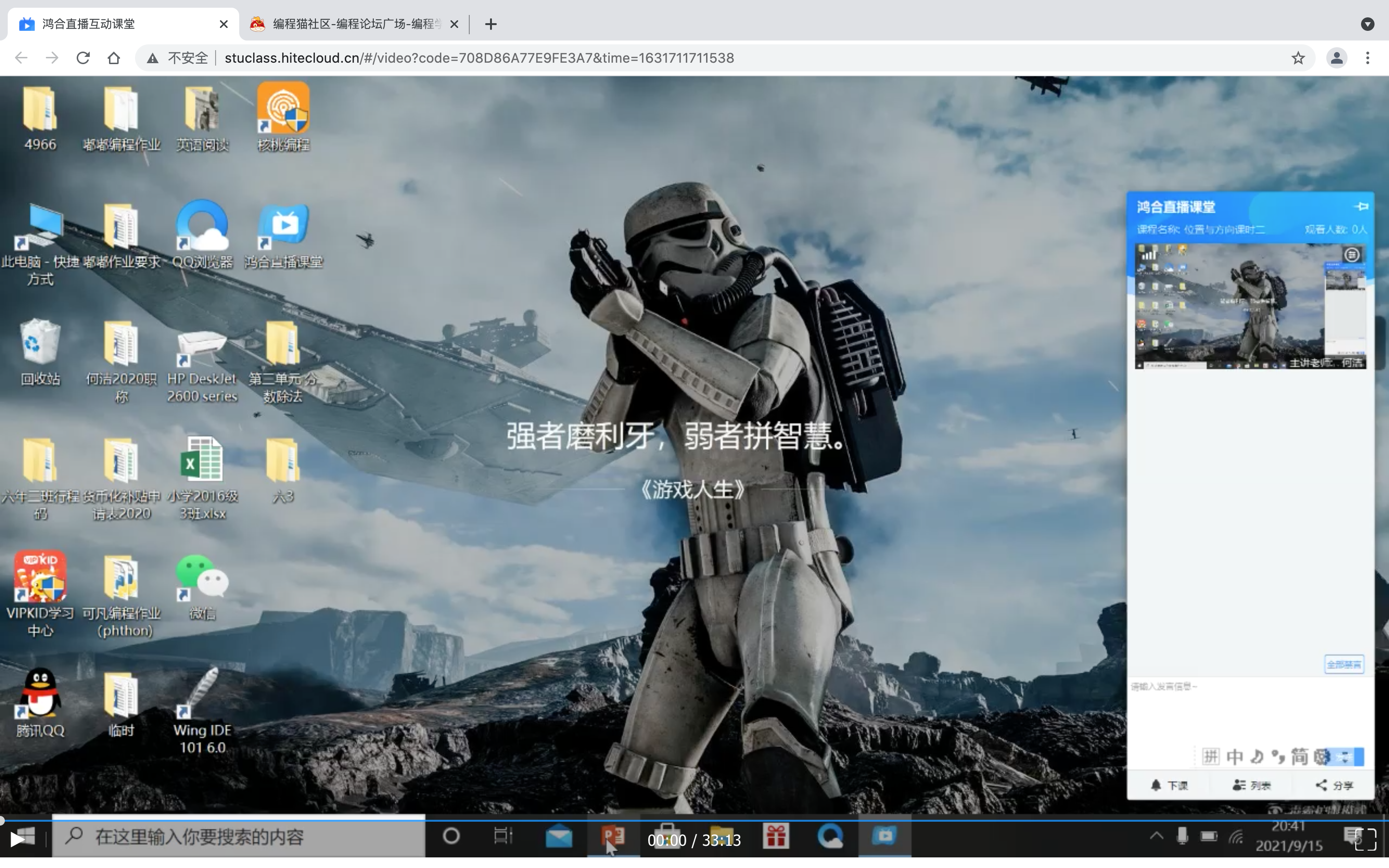Go to the browser home page
This screenshot has width=1389, height=868.
[x=114, y=58]
